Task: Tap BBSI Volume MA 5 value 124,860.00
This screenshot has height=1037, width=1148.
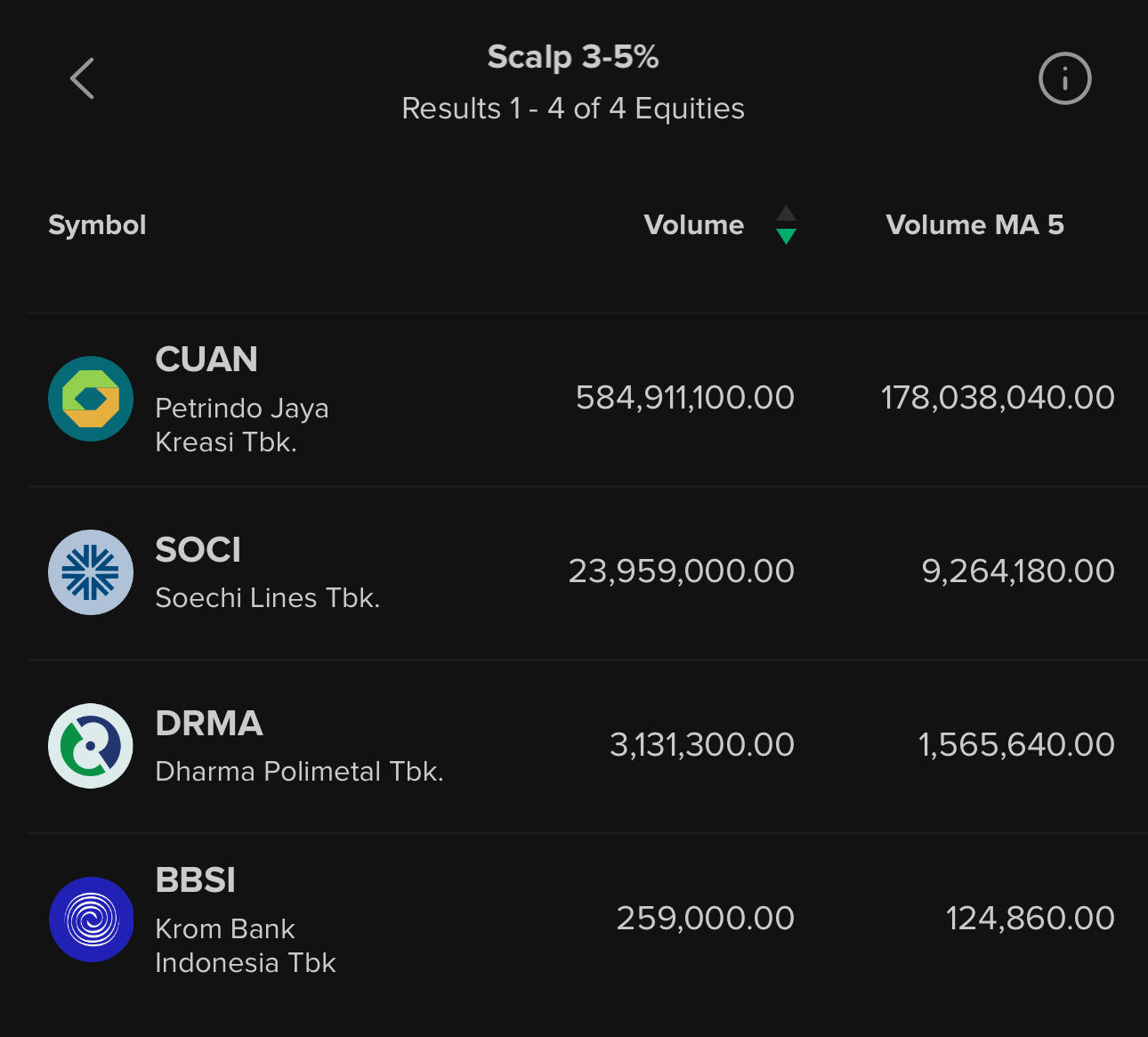Action: pyautogui.click(x=1030, y=919)
